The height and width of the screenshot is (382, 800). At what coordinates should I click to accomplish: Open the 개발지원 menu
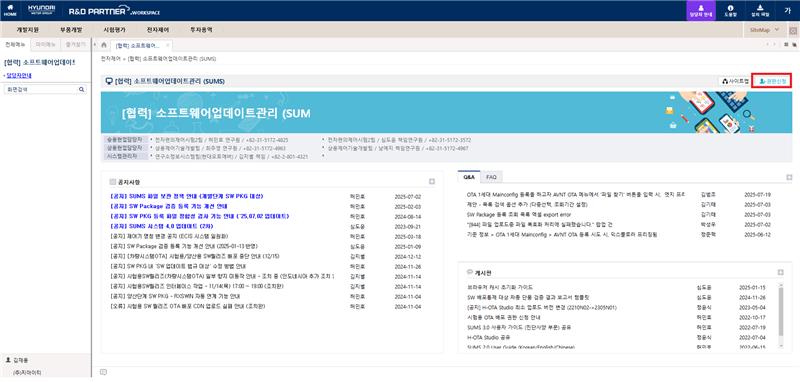point(28,30)
